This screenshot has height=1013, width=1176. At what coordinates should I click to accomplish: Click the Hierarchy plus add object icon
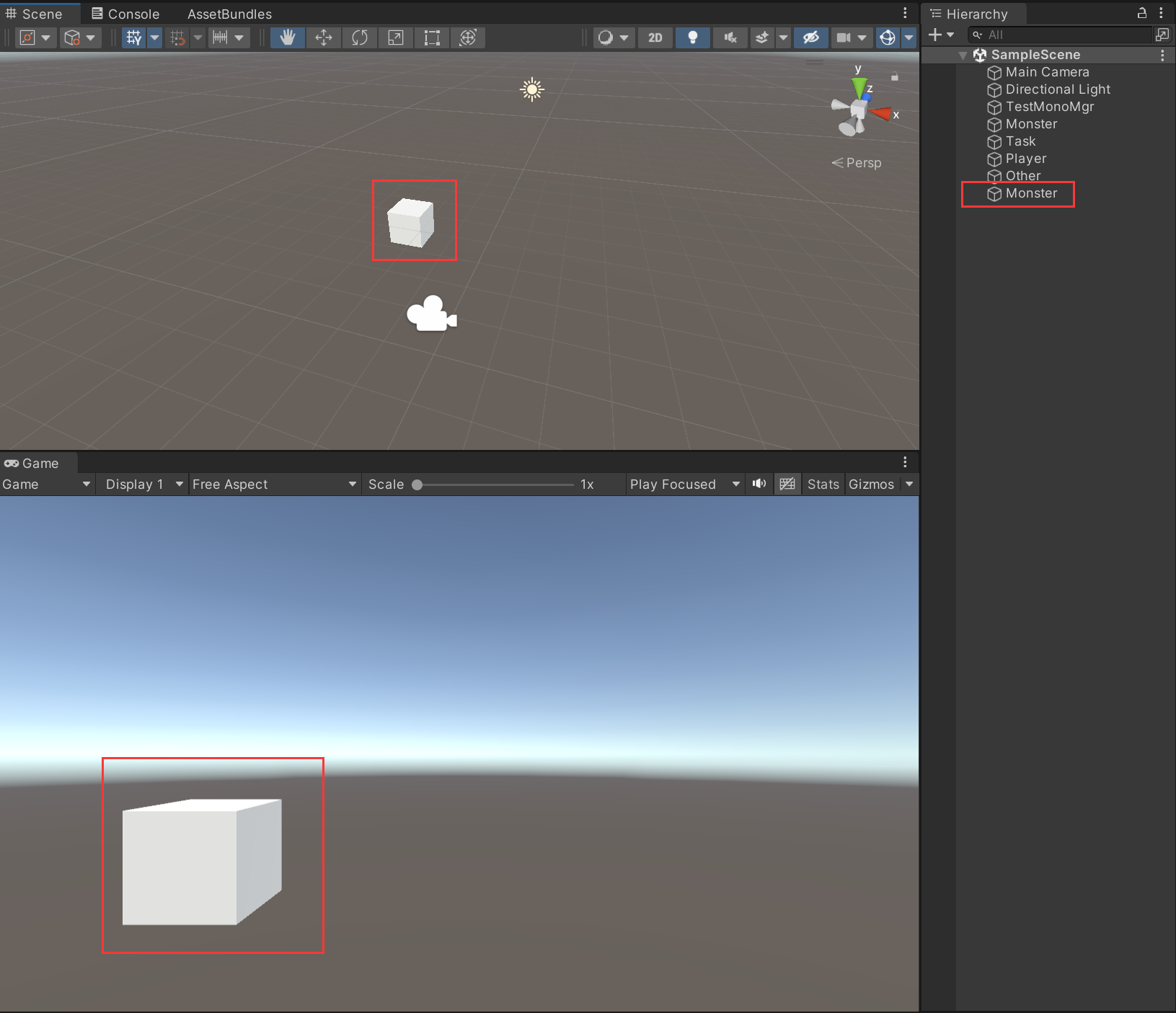point(935,35)
